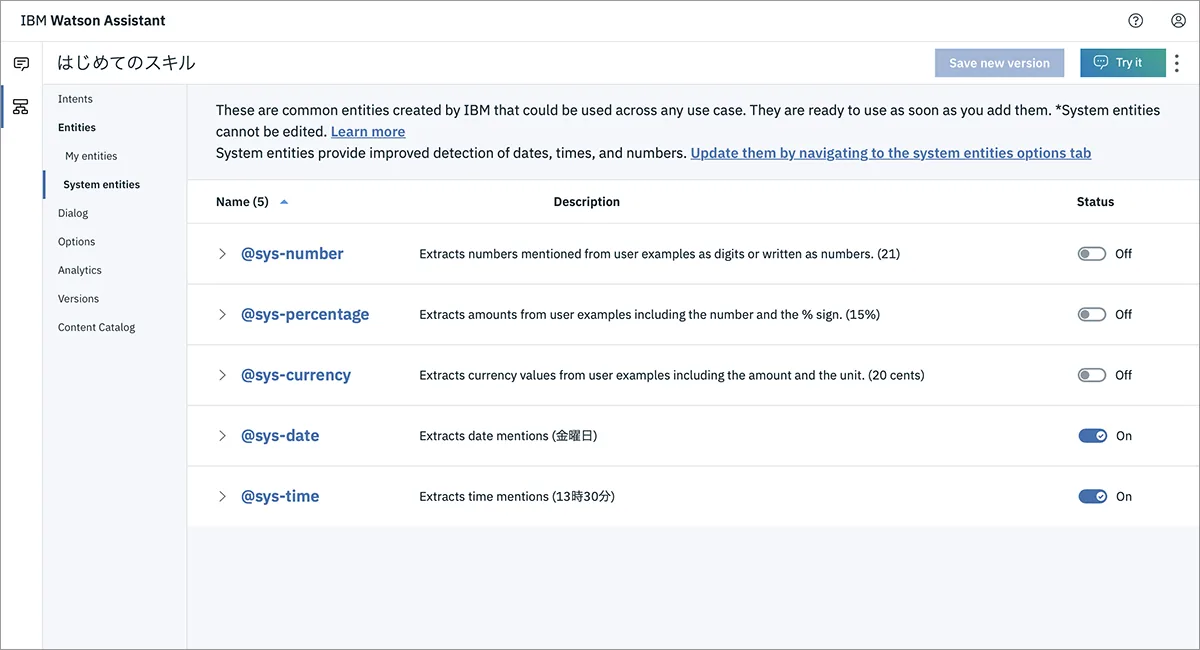Viewport: 1200px width, 650px height.
Task: Click the Save new version button
Action: (x=999, y=63)
